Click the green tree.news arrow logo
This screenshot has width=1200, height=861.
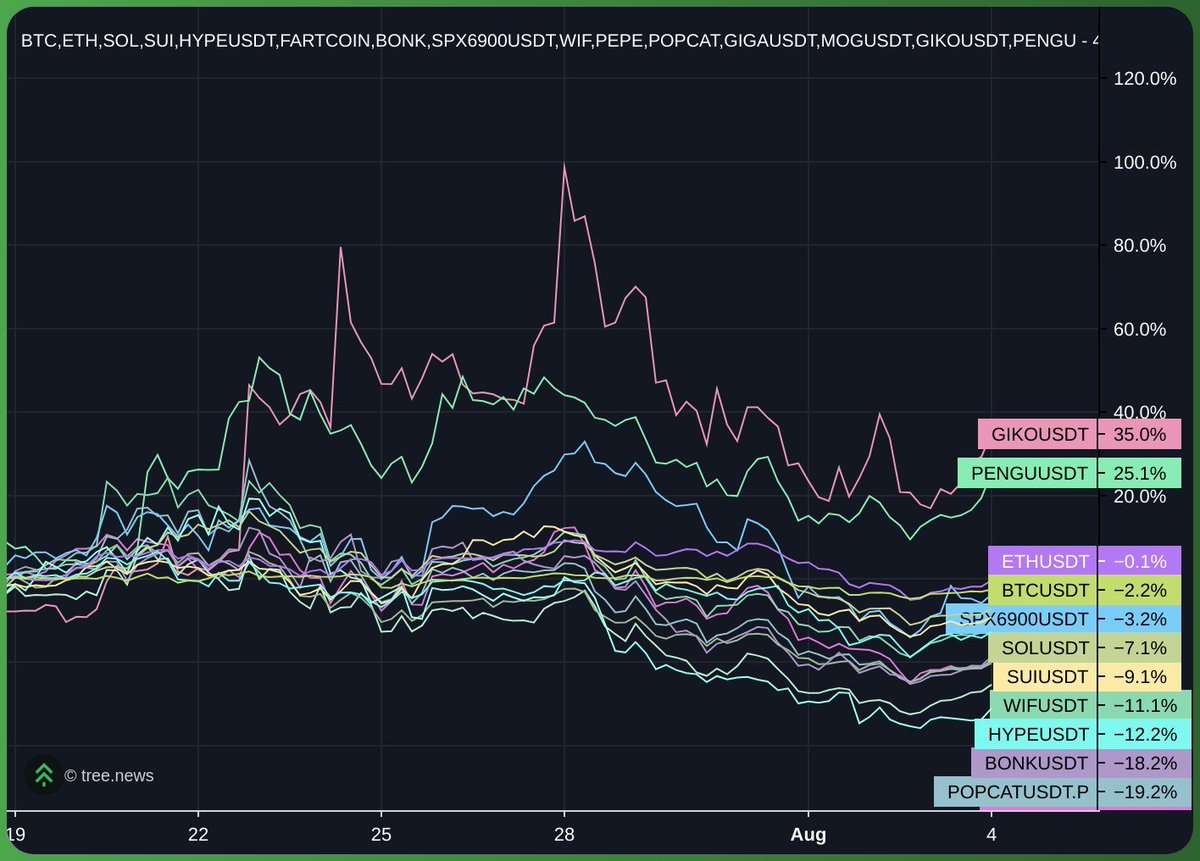pyautogui.click(x=43, y=775)
